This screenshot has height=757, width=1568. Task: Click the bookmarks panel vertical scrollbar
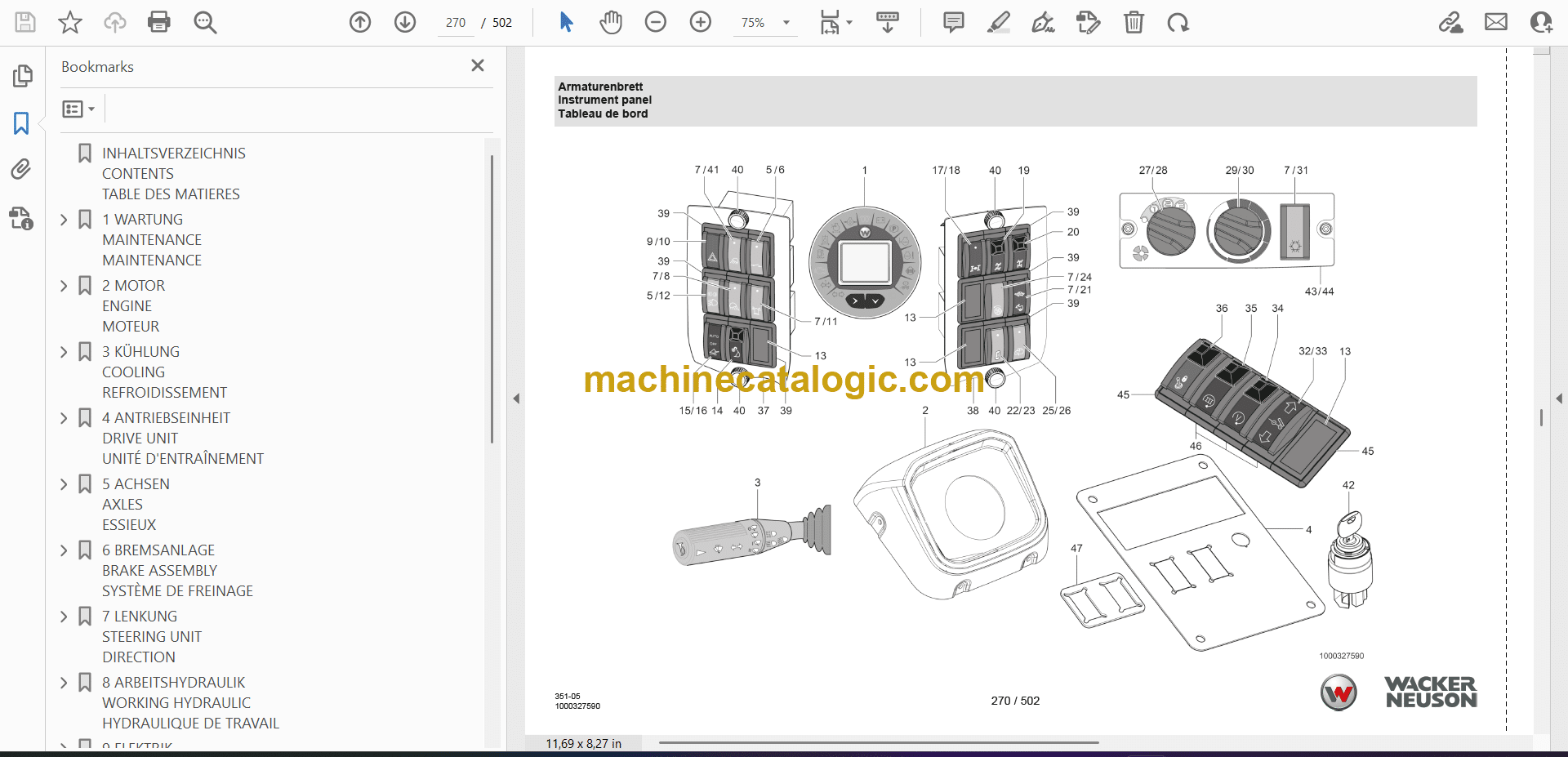point(492,299)
